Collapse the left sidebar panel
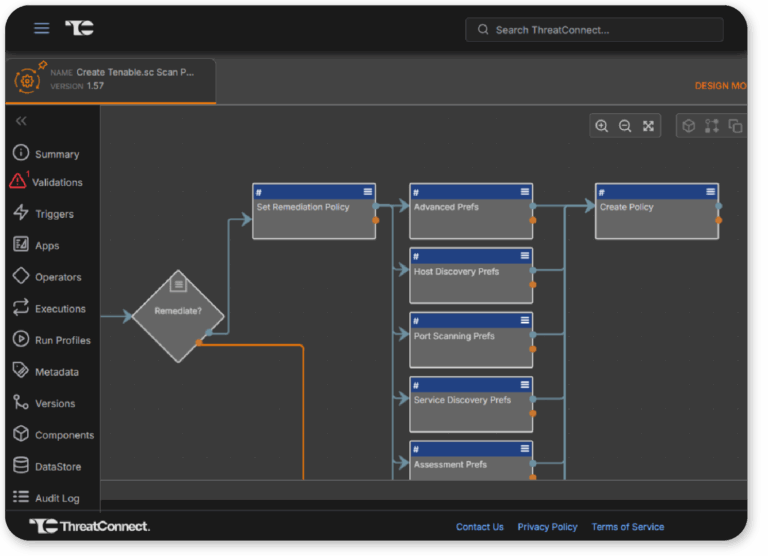The width and height of the screenshot is (768, 556). pos(21,121)
